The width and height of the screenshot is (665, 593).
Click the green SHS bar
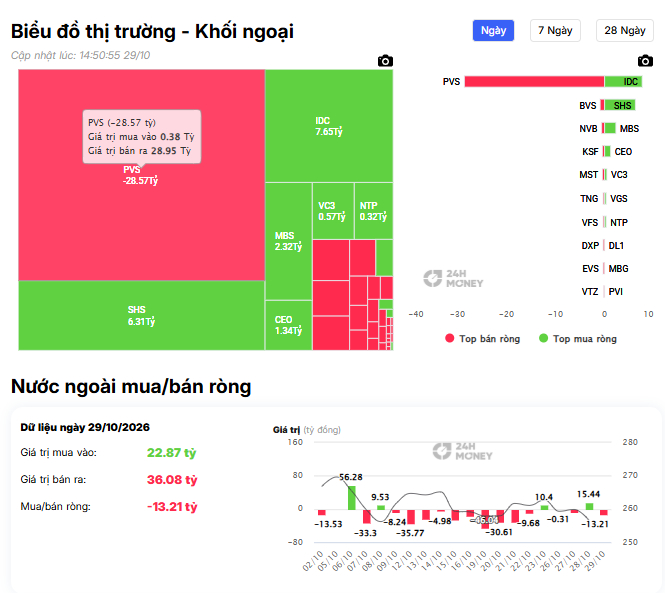click(x=620, y=105)
